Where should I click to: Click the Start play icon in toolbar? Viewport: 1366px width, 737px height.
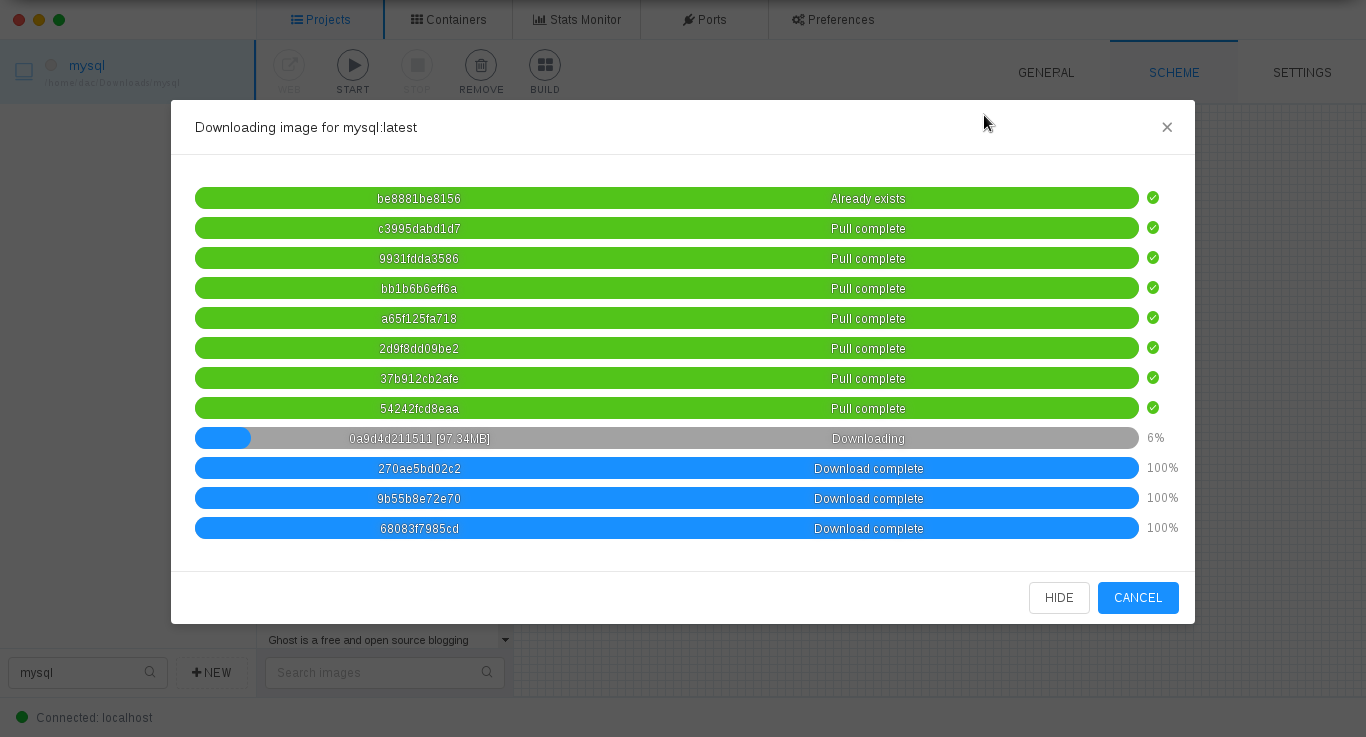click(x=352, y=66)
